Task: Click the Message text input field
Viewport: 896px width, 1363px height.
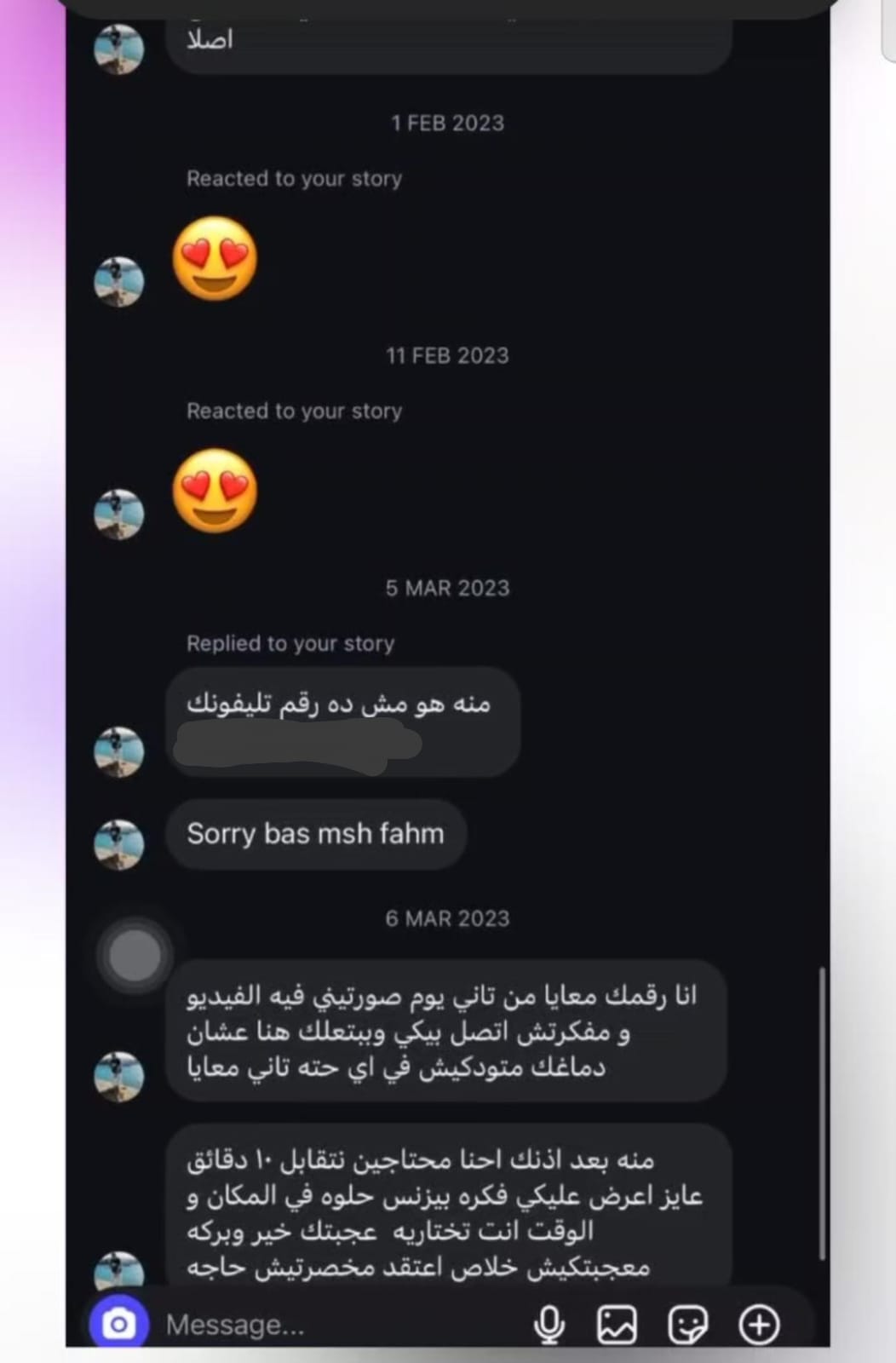Action: click(x=341, y=1326)
